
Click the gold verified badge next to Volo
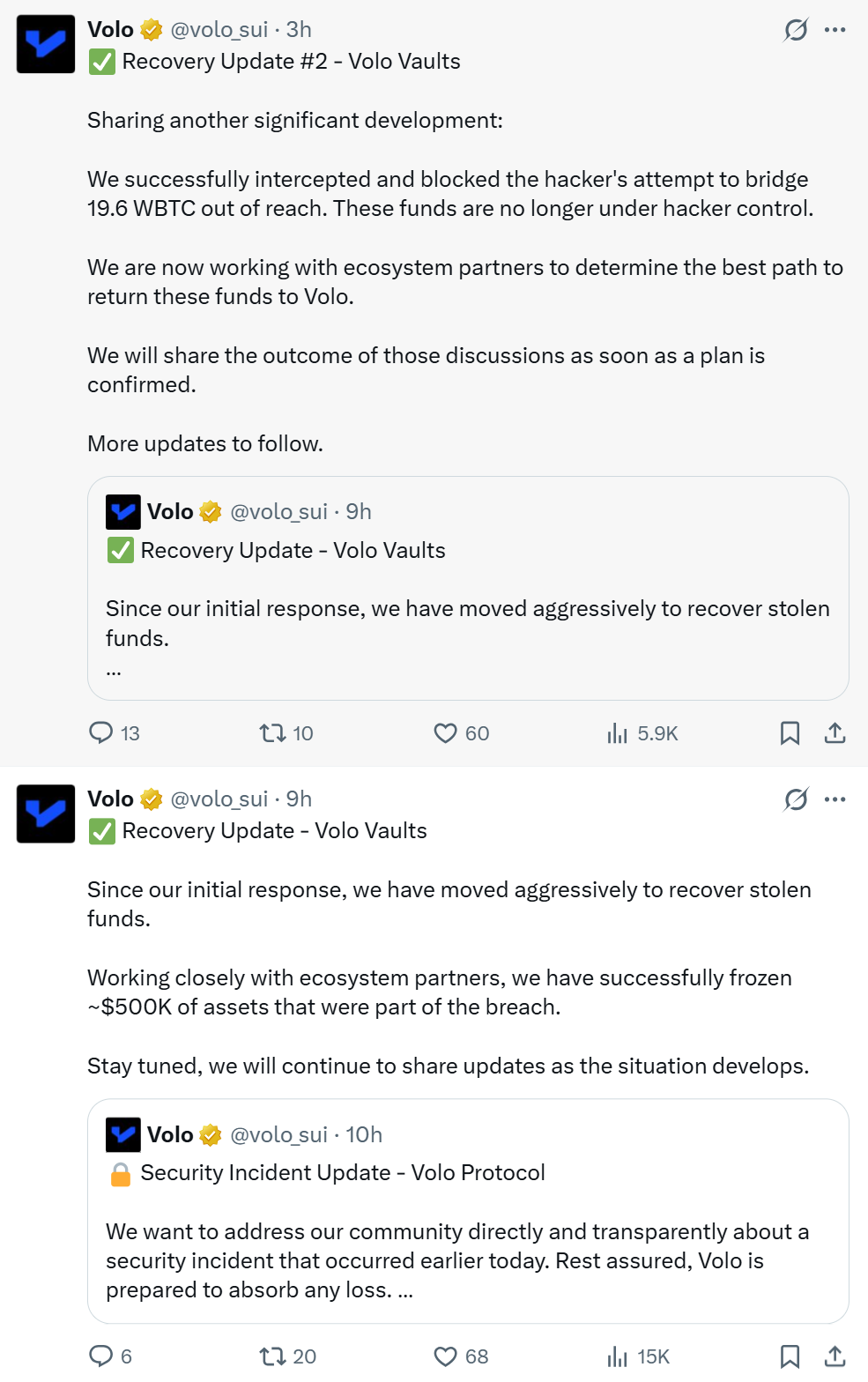coord(152,28)
